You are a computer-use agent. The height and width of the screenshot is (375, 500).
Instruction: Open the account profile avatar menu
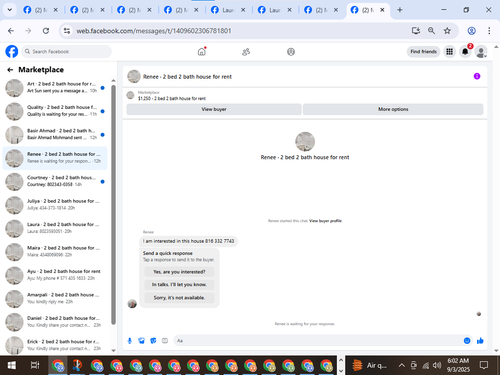click(x=481, y=52)
